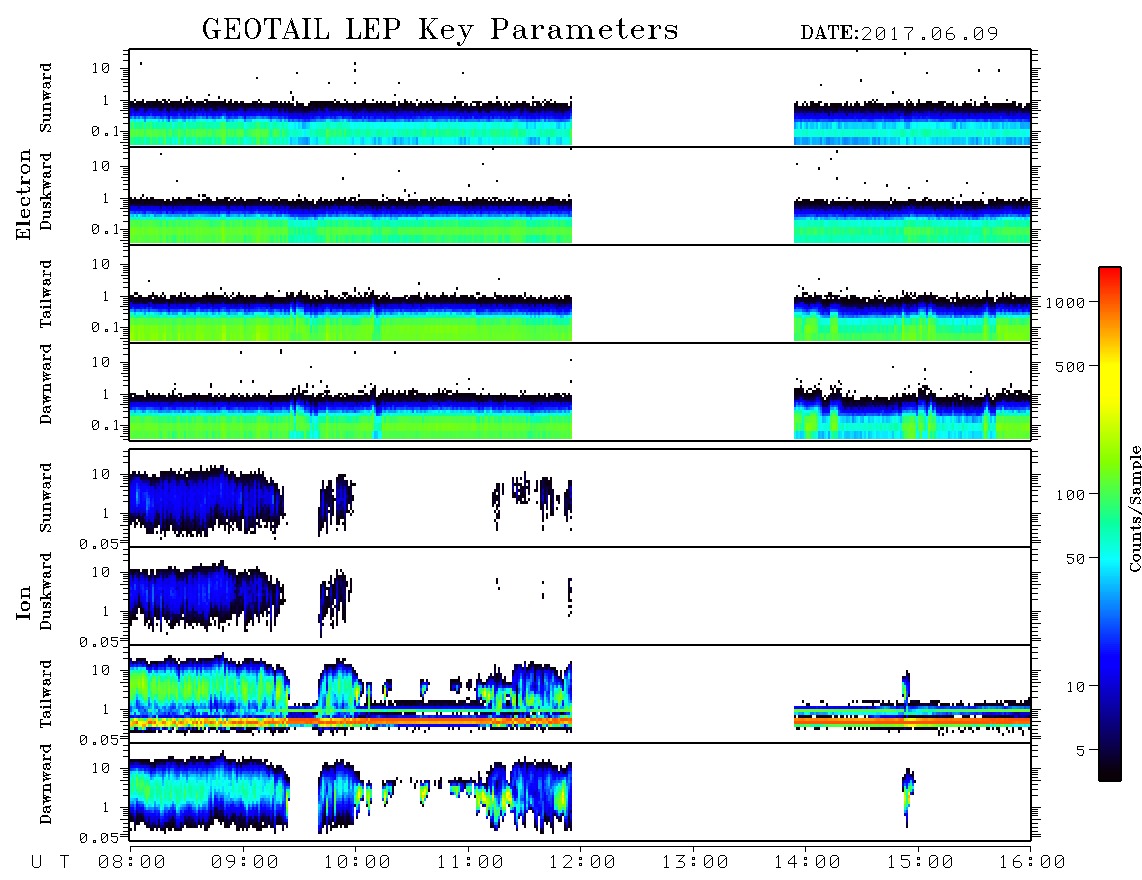Select the Electron "Tailward" panel label

pyautogui.click(x=46, y=294)
